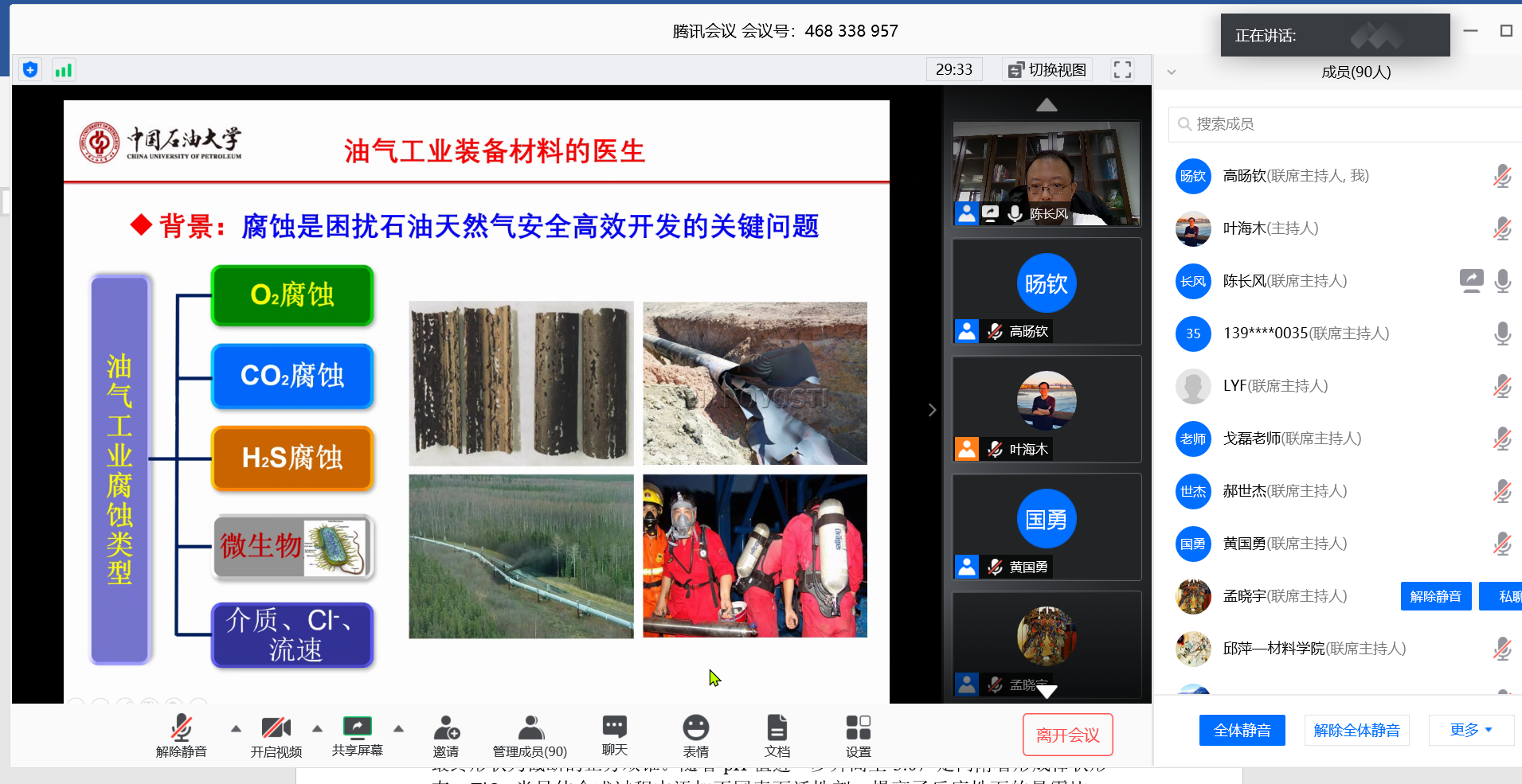Expand video options arrow beside camera
The height and width of the screenshot is (784, 1522).
[x=317, y=728]
